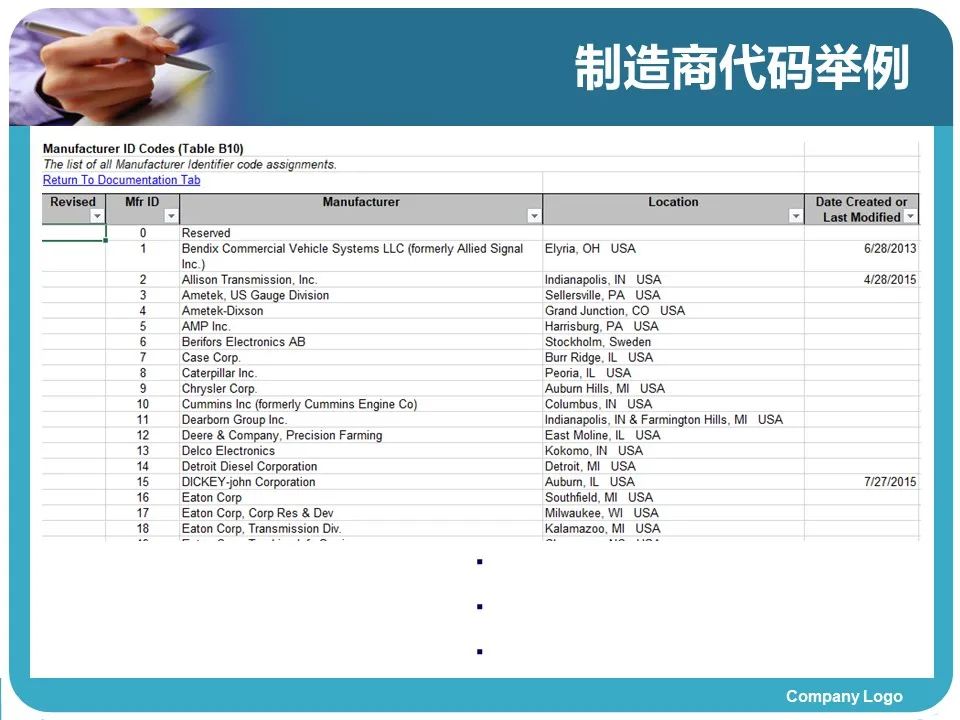Click the Company Logo text in footer

coord(844,697)
